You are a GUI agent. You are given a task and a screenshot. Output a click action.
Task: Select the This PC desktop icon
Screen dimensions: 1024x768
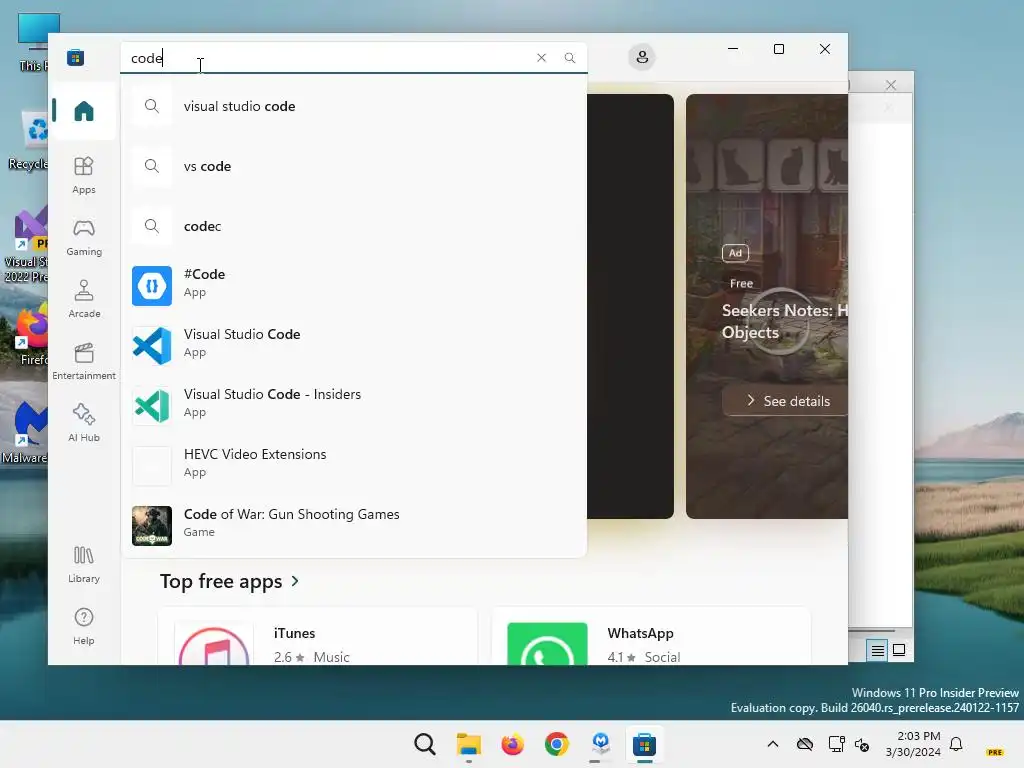(33, 42)
